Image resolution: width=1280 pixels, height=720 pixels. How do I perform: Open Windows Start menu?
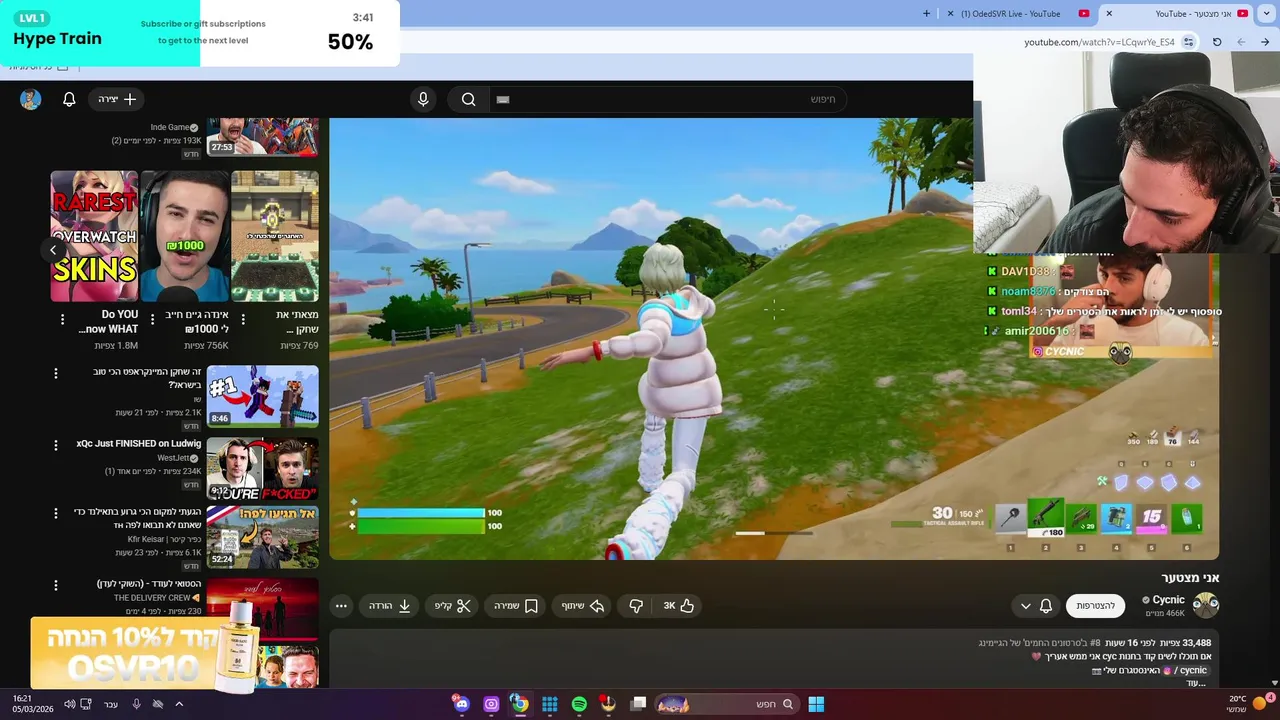(816, 704)
